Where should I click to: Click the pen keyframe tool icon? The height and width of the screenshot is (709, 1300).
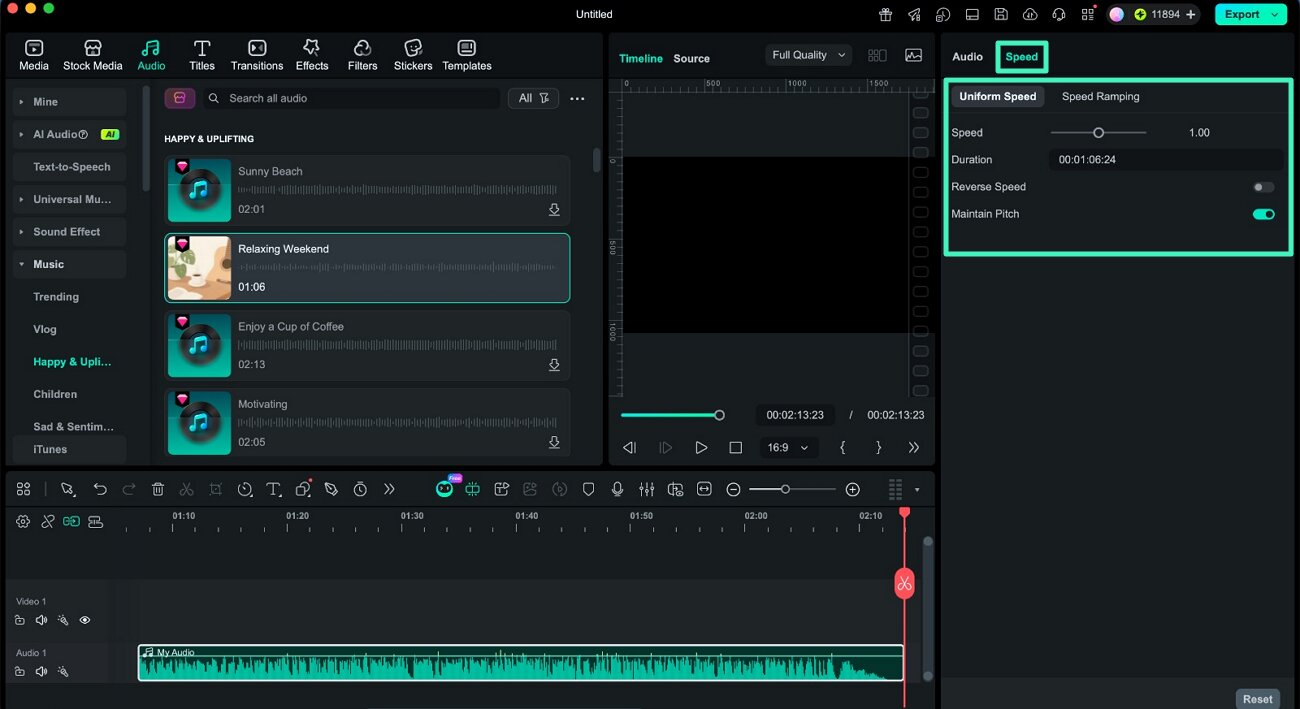pyautogui.click(x=331, y=489)
